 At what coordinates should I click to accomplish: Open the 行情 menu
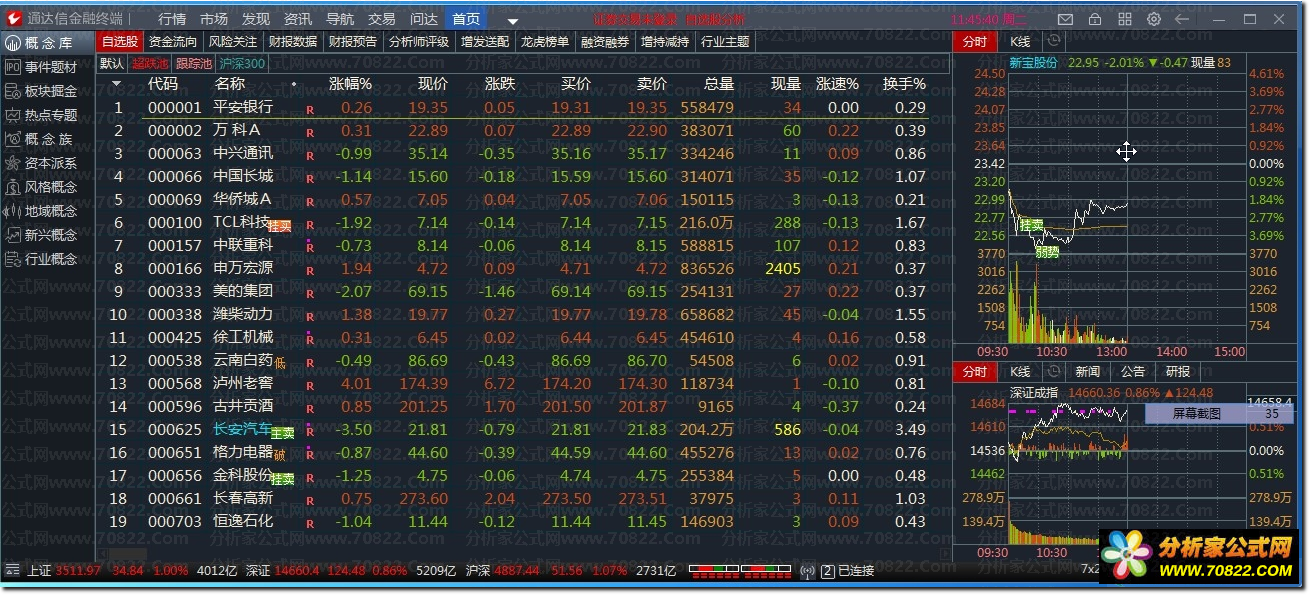pos(172,19)
